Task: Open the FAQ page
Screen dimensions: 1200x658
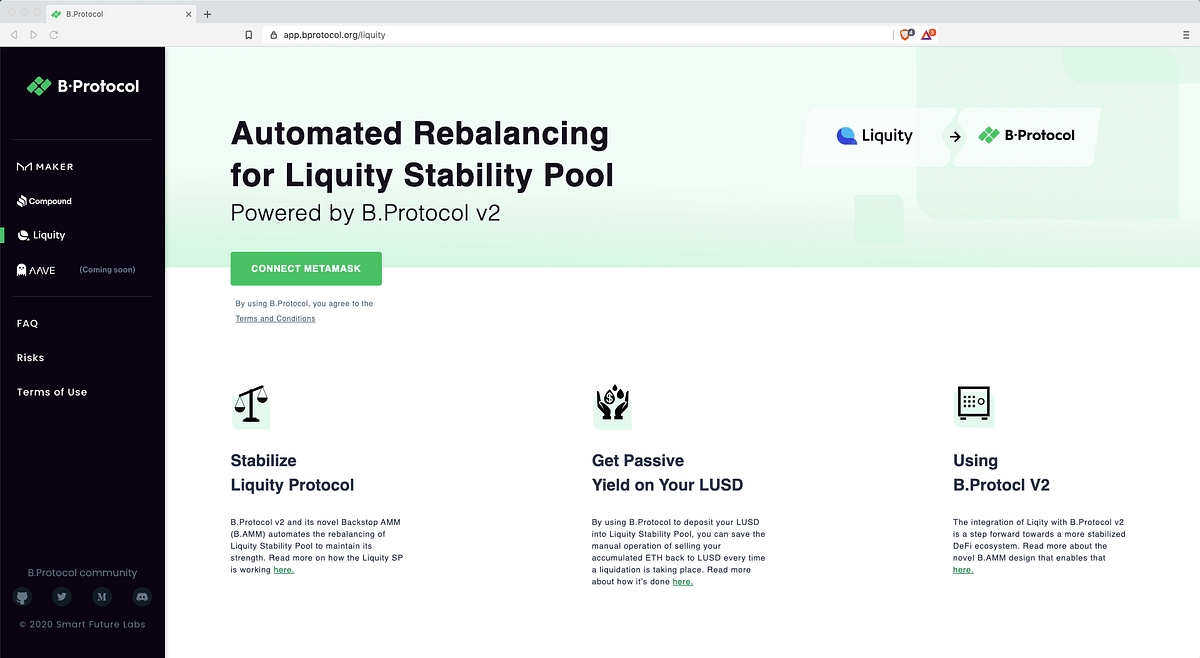Action: [27, 324]
